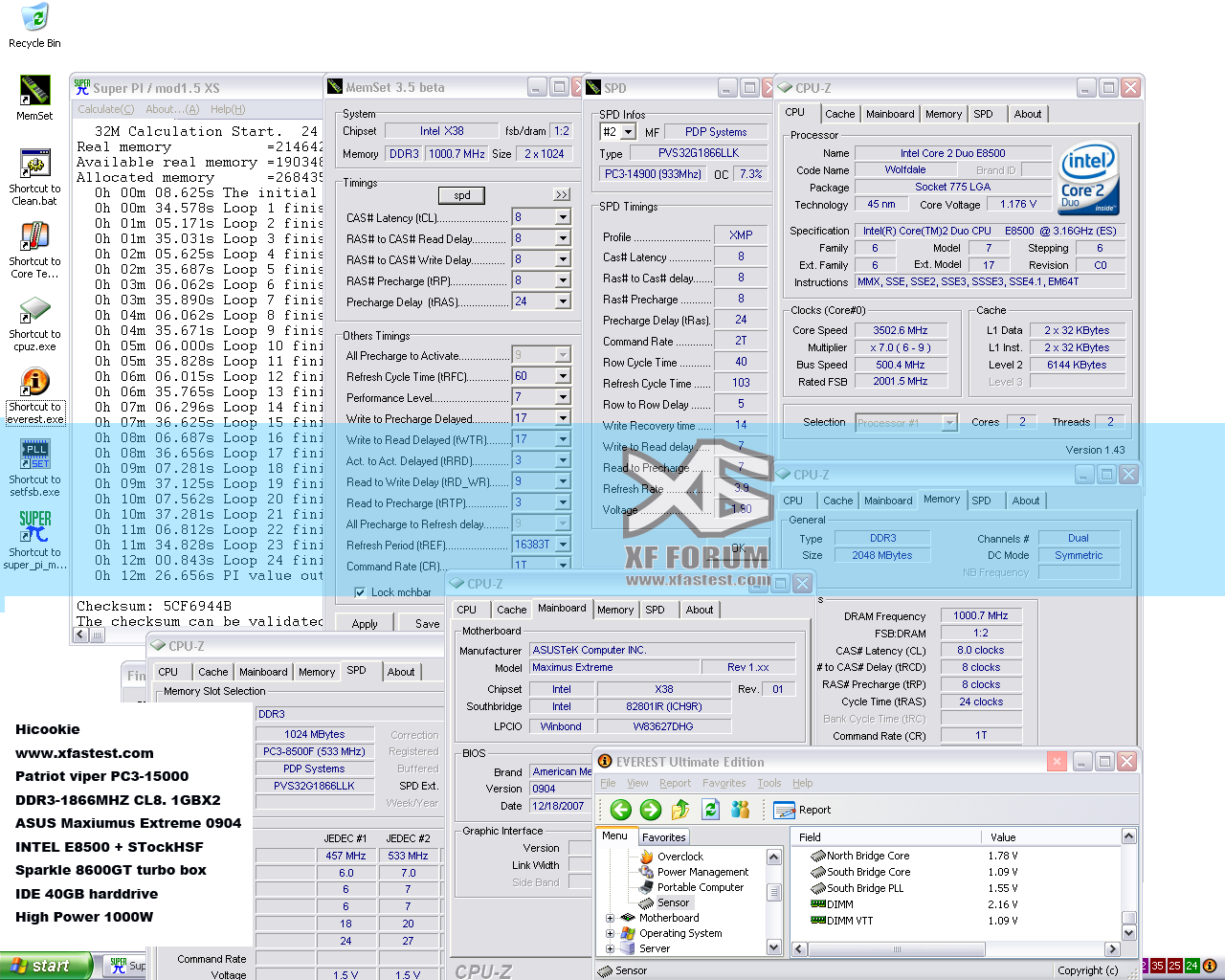The width and height of the screenshot is (1225, 980).
Task: Expand the Motherboard node in EVEREST
Action: coord(610,919)
